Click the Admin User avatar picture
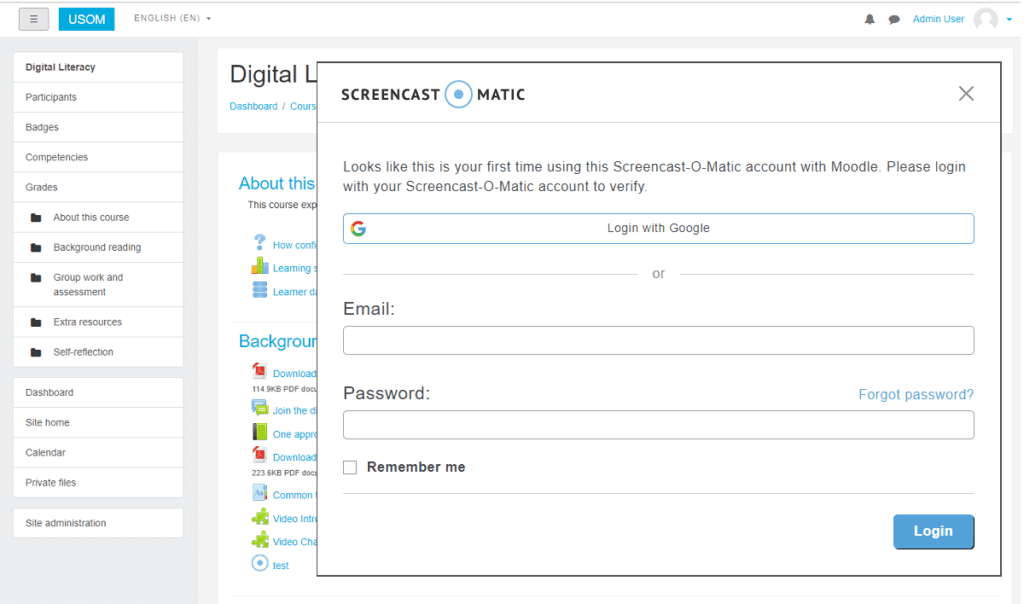The width and height of the screenshot is (1024, 604). pos(985,19)
